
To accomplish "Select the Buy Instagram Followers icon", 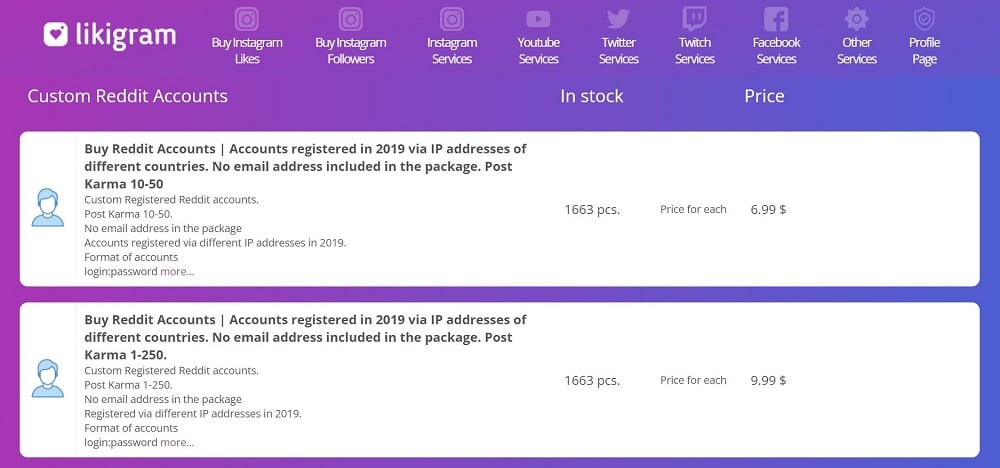I will pos(350,18).
